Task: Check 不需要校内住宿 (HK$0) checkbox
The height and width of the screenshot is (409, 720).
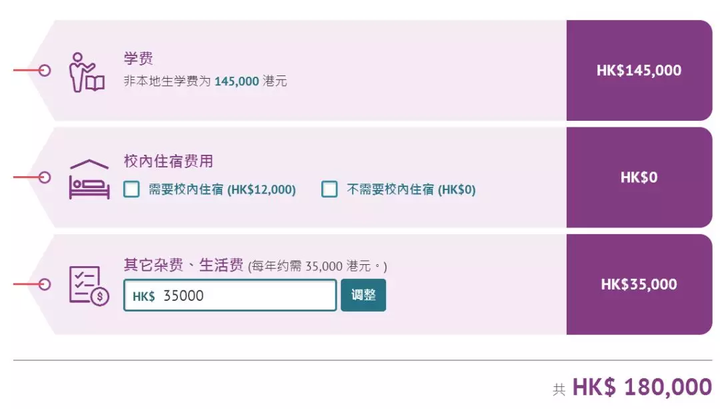Action: coord(329,189)
